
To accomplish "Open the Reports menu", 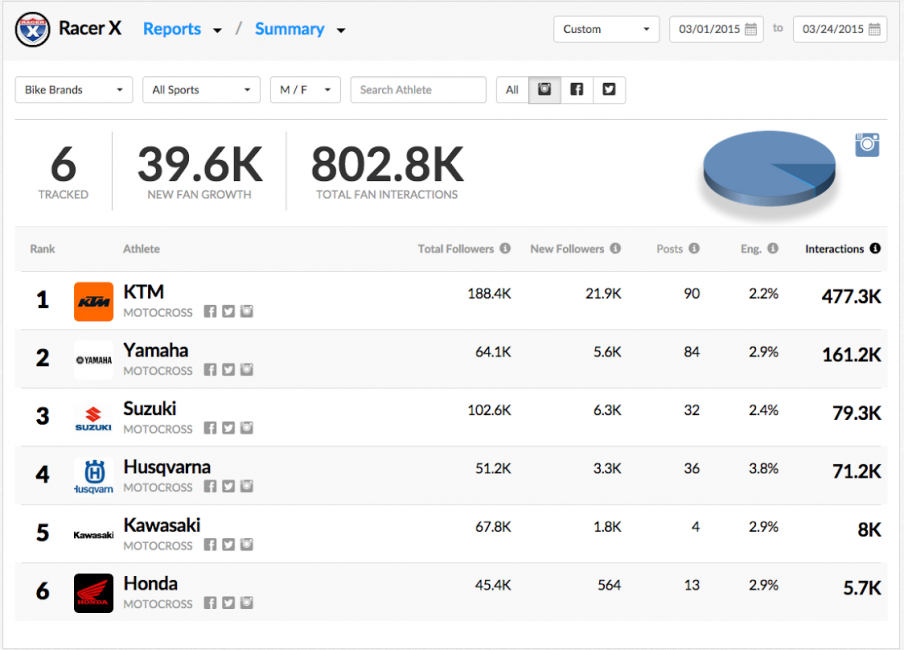I will click(x=181, y=29).
